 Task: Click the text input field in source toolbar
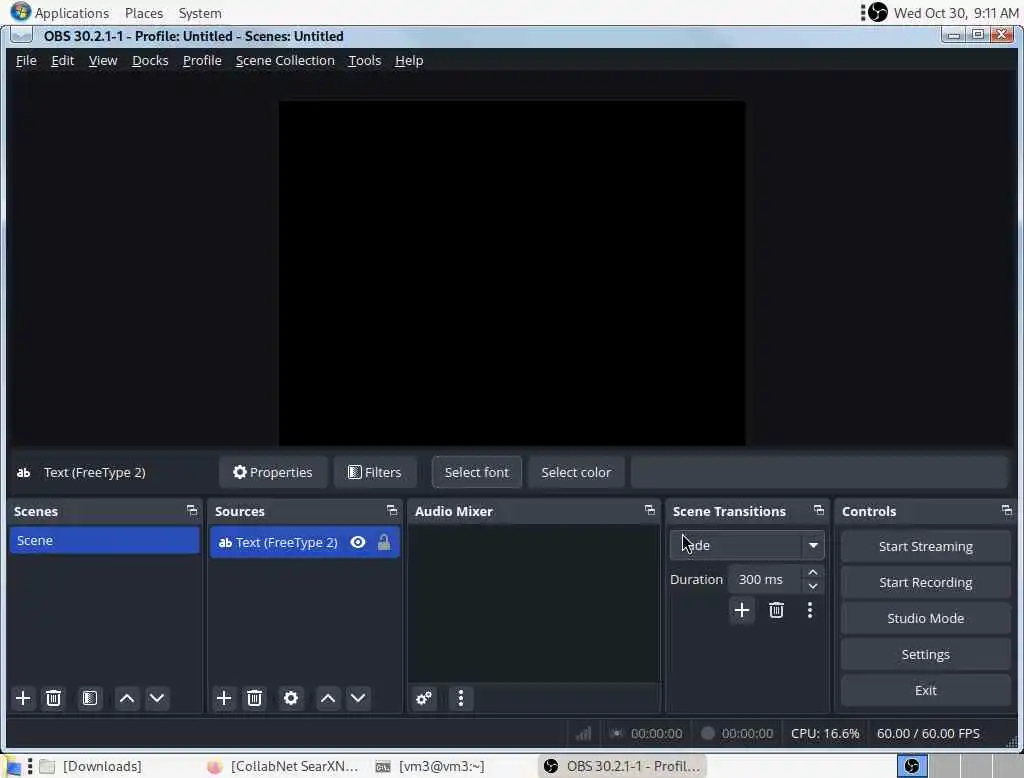[x=820, y=472]
